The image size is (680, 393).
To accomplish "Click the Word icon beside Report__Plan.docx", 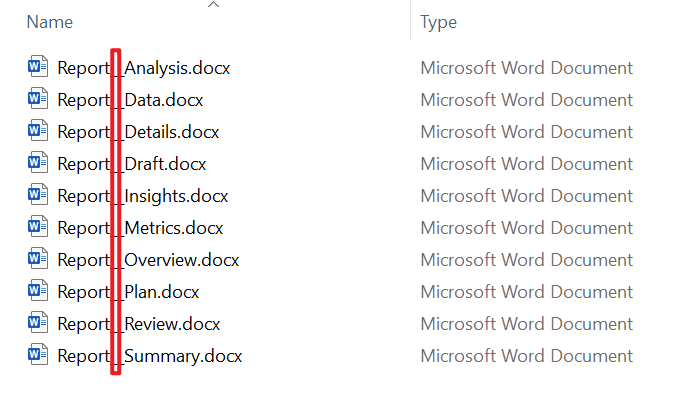I will tap(38, 290).
